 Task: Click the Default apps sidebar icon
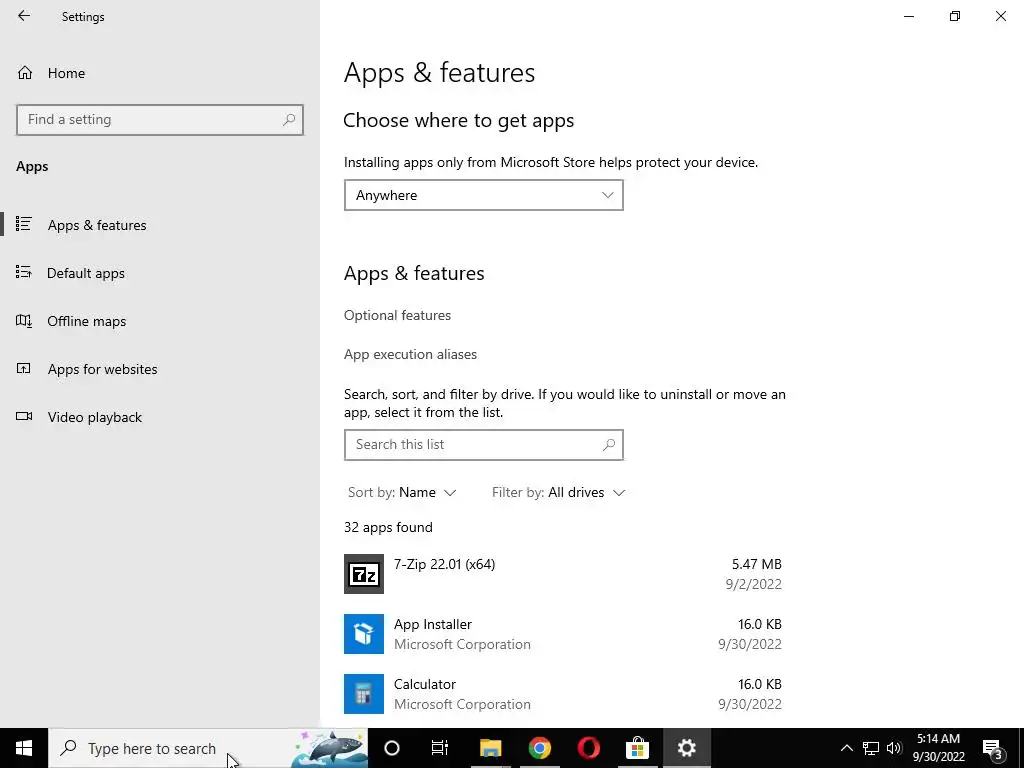(24, 272)
